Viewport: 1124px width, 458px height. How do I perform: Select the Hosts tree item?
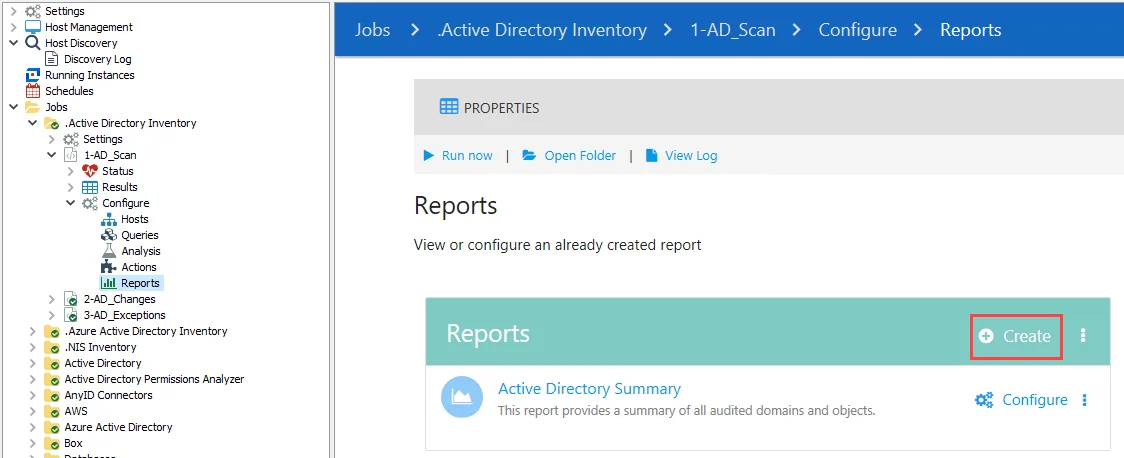(135, 219)
